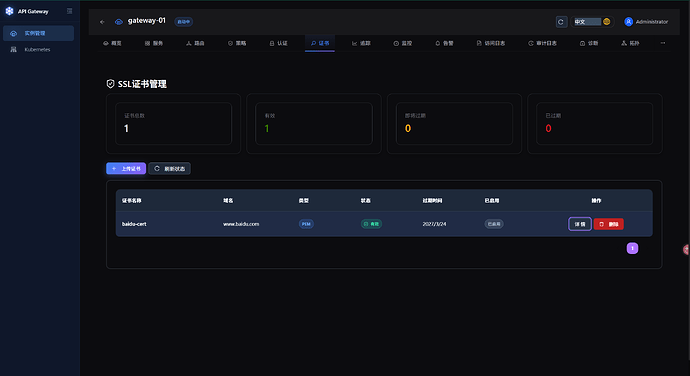Click the SSL证书管理 shield icon

pyautogui.click(x=110, y=84)
